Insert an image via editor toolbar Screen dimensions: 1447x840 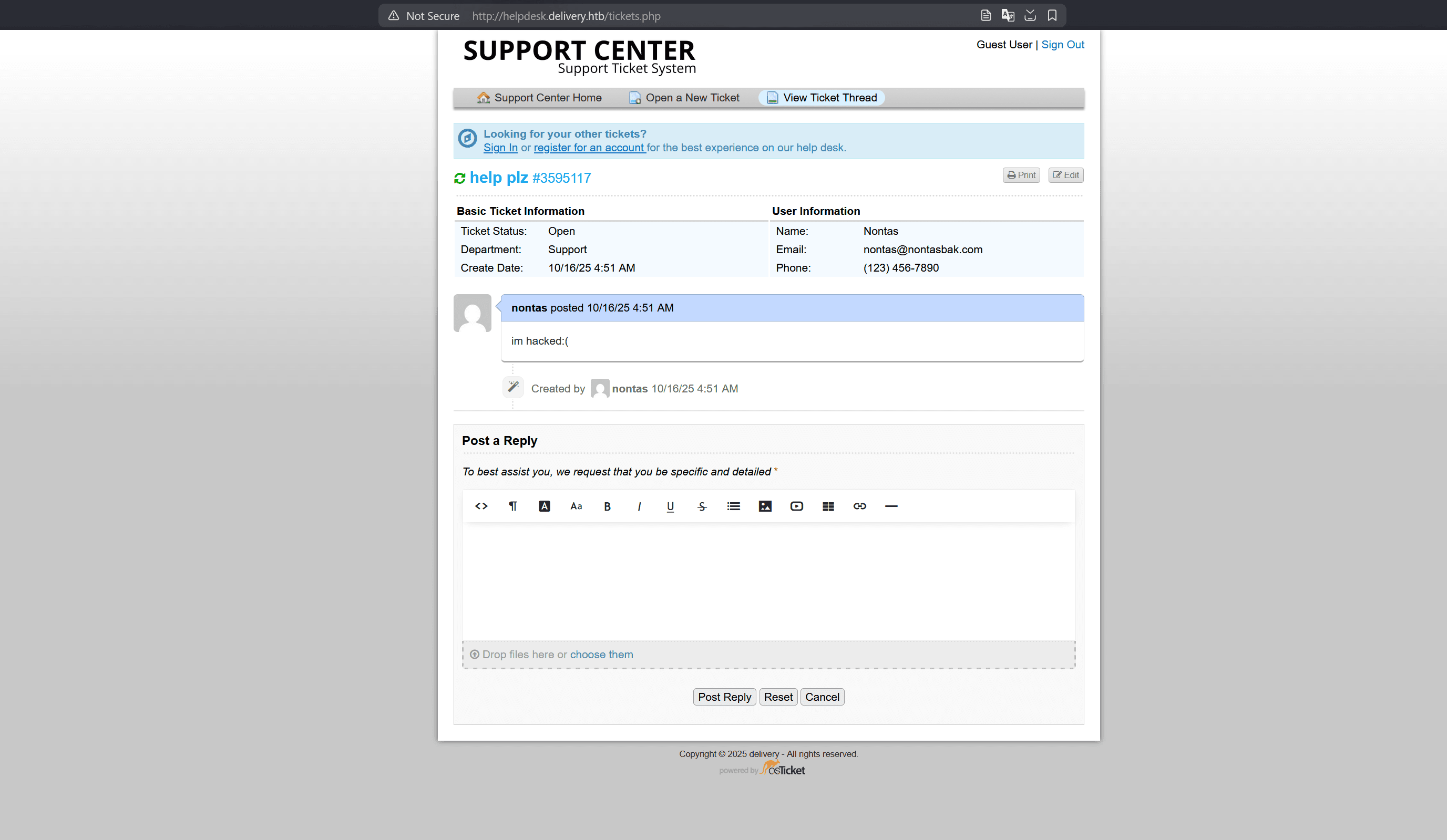click(765, 506)
